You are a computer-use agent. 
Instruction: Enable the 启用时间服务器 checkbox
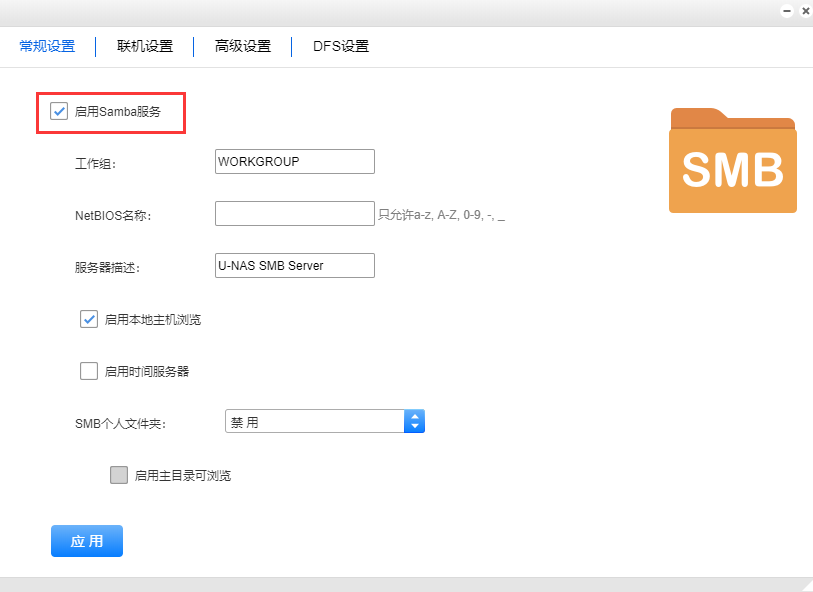pyautogui.click(x=89, y=371)
